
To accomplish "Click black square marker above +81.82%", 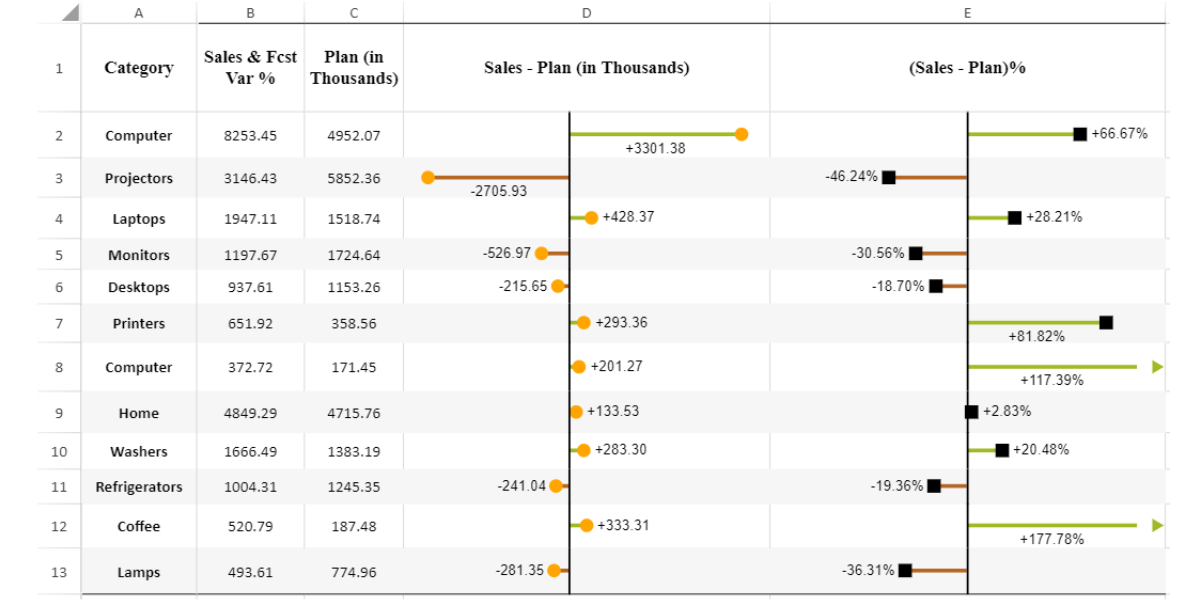I will [1106, 322].
